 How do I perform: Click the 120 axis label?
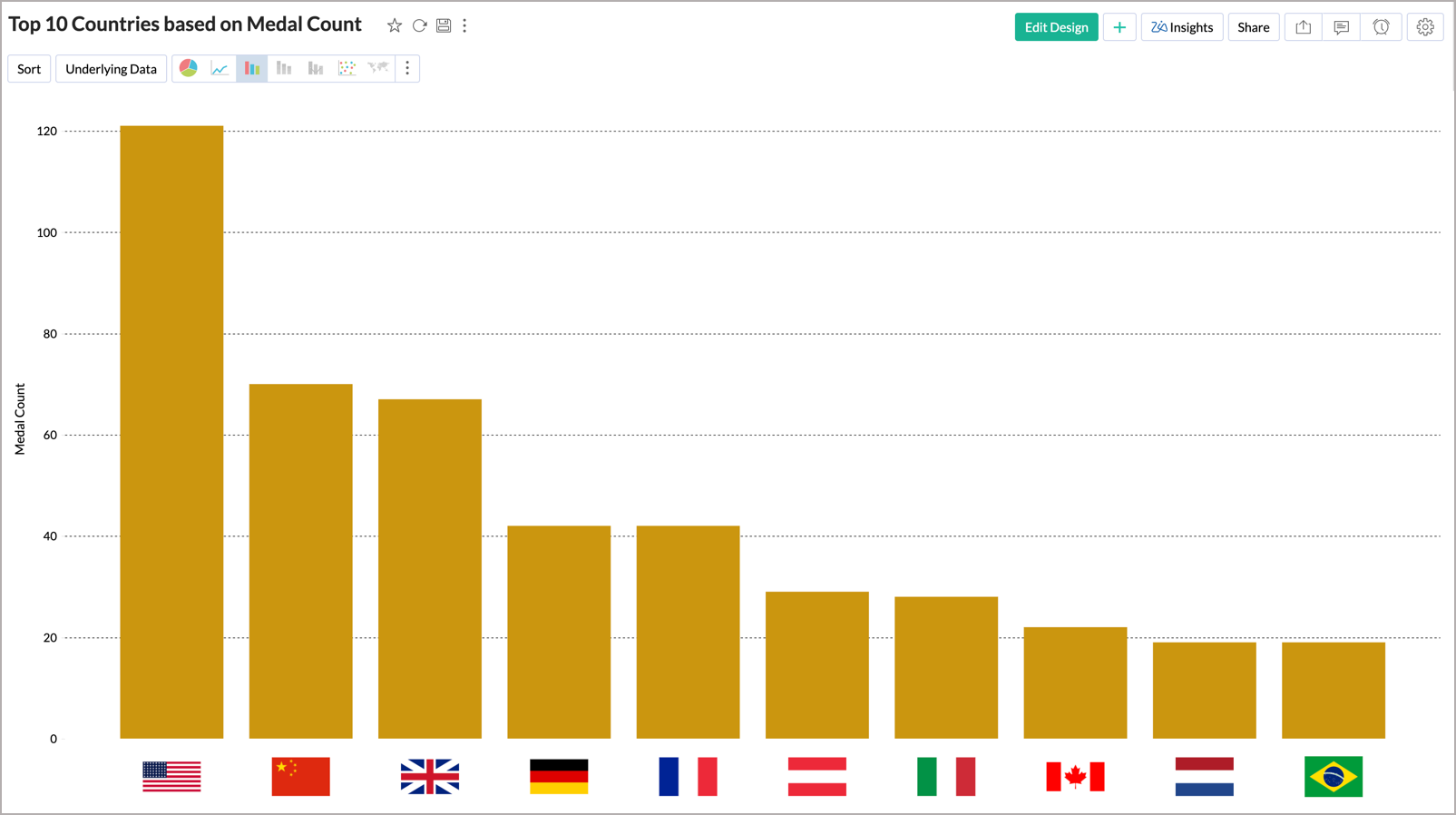[x=47, y=132]
